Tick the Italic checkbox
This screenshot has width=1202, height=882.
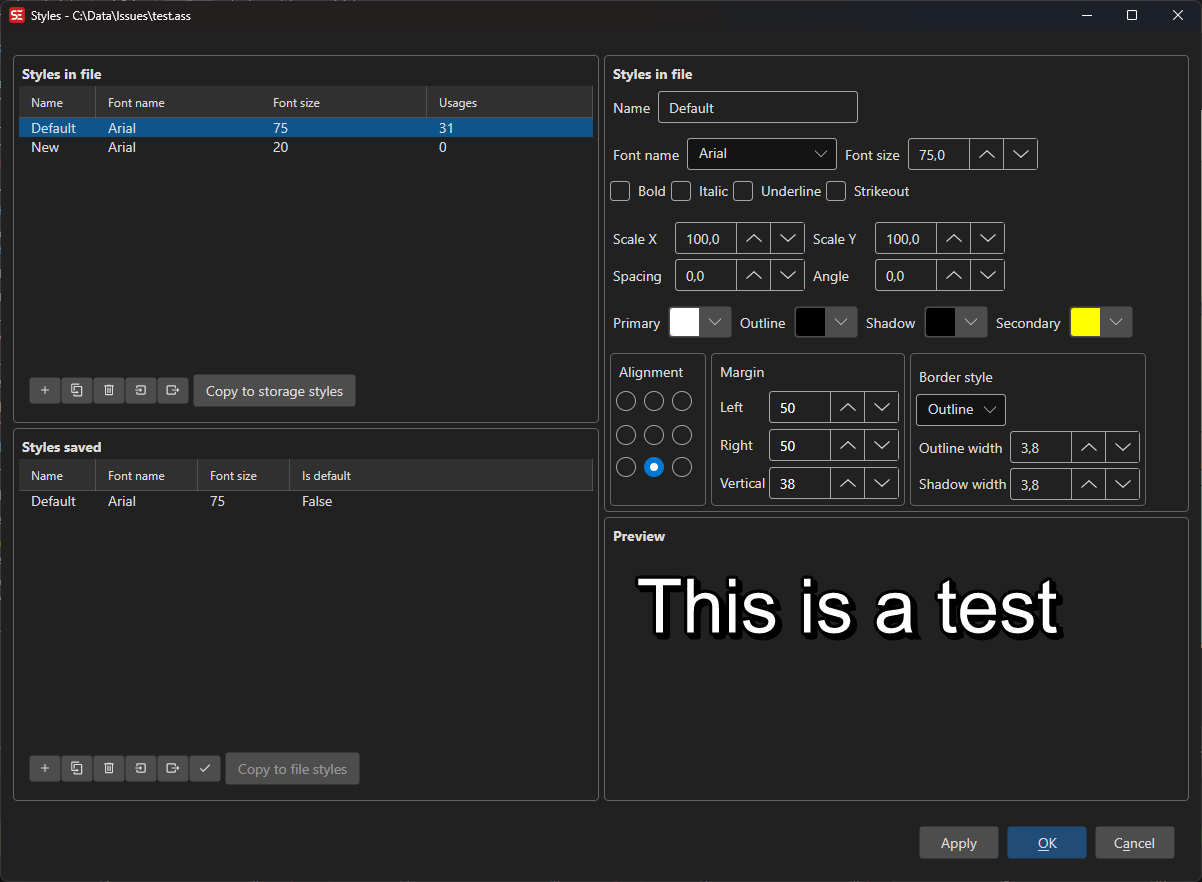pos(681,191)
